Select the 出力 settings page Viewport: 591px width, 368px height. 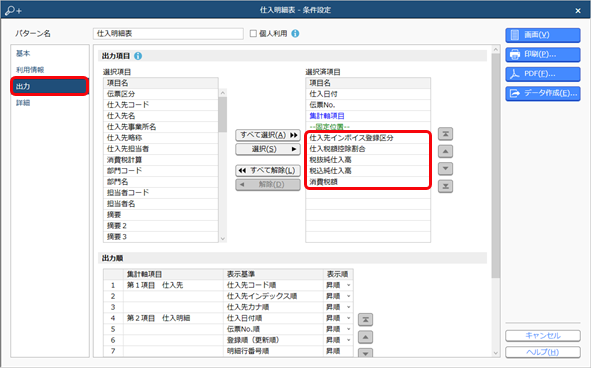pyautogui.click(x=50, y=86)
